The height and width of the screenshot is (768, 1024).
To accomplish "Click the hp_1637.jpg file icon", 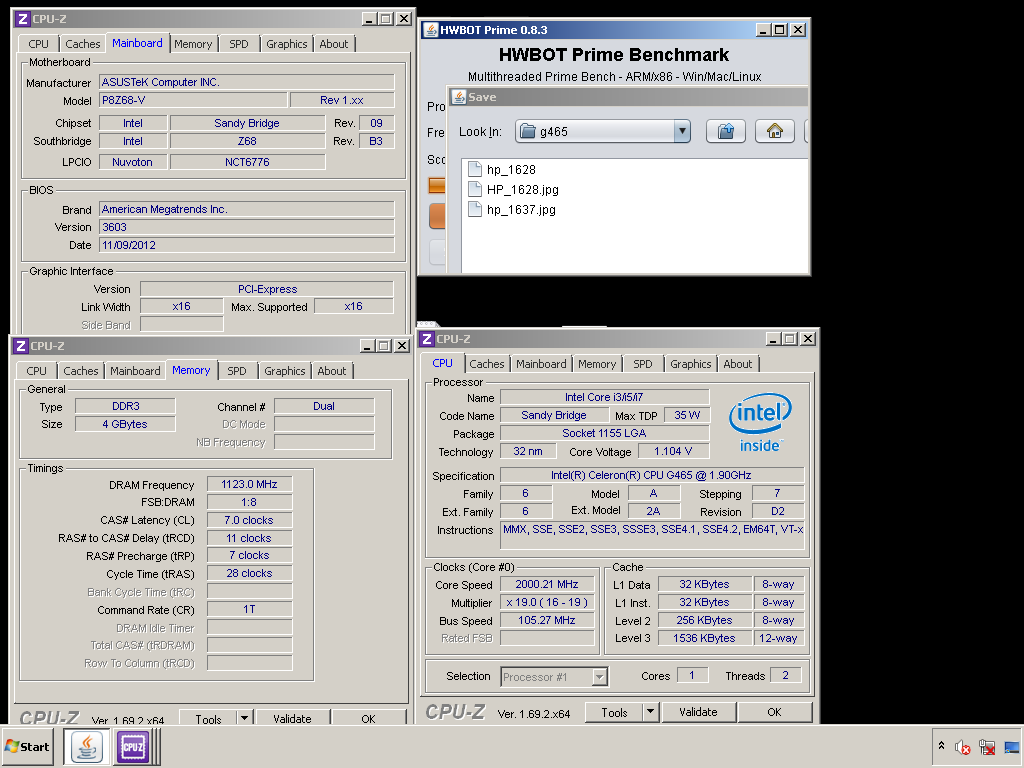I will pyautogui.click(x=475, y=210).
